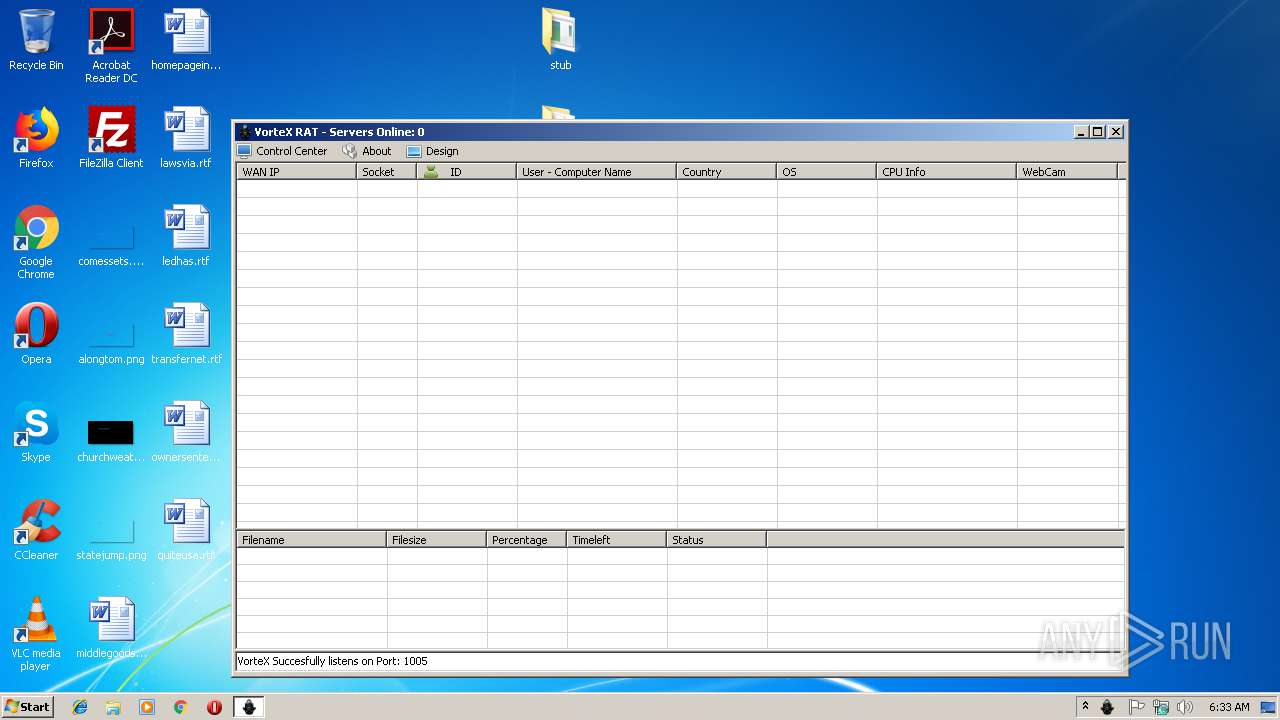Sort by WAN IP column header
1280x720 pixels.
297,172
